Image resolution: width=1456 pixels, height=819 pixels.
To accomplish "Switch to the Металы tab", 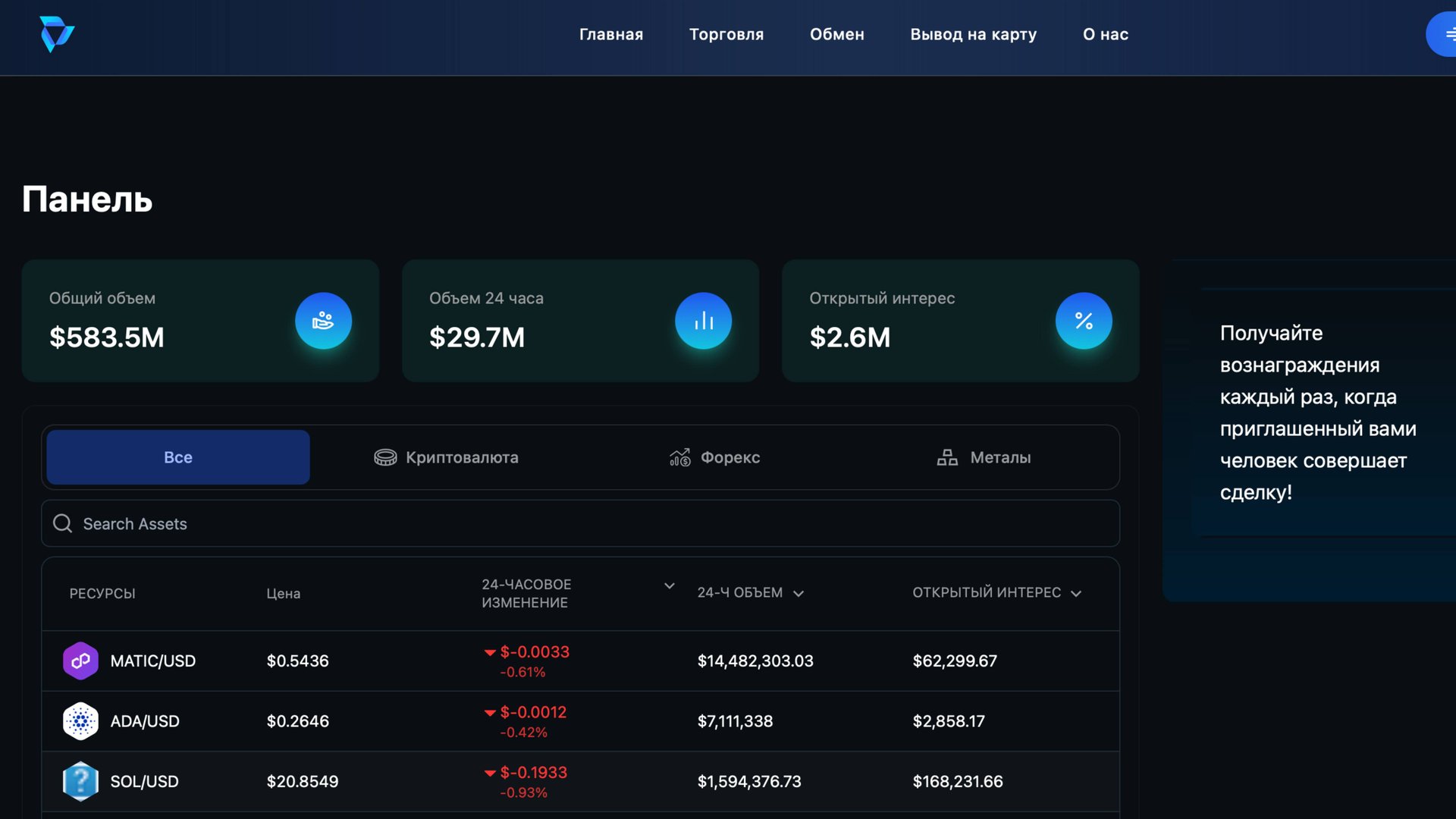I will 984,457.
